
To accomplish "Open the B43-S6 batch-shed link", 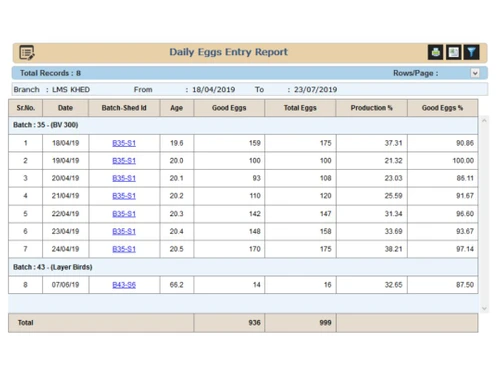I will tap(124, 285).
